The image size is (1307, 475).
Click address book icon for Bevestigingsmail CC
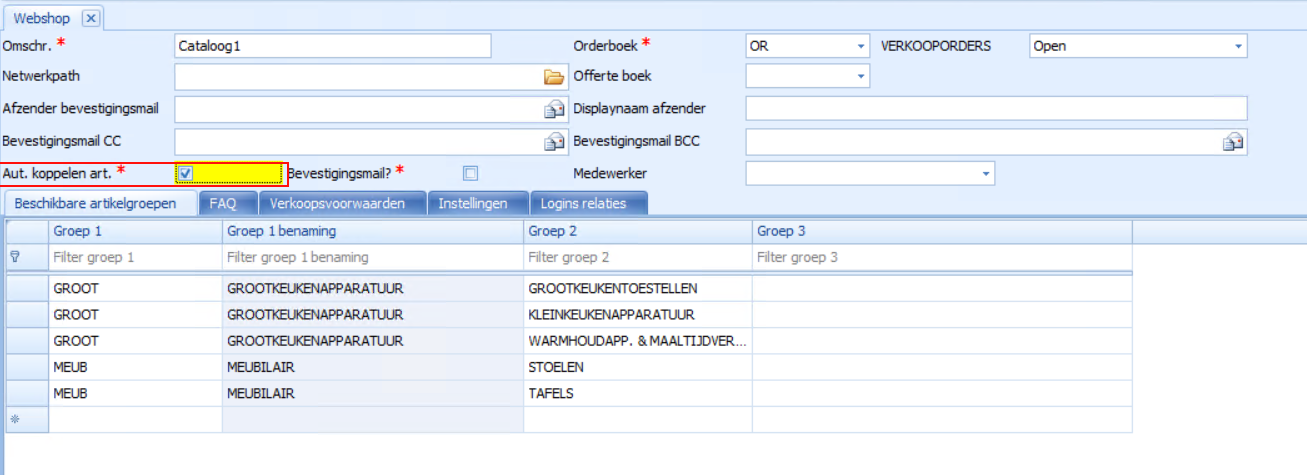coord(553,142)
